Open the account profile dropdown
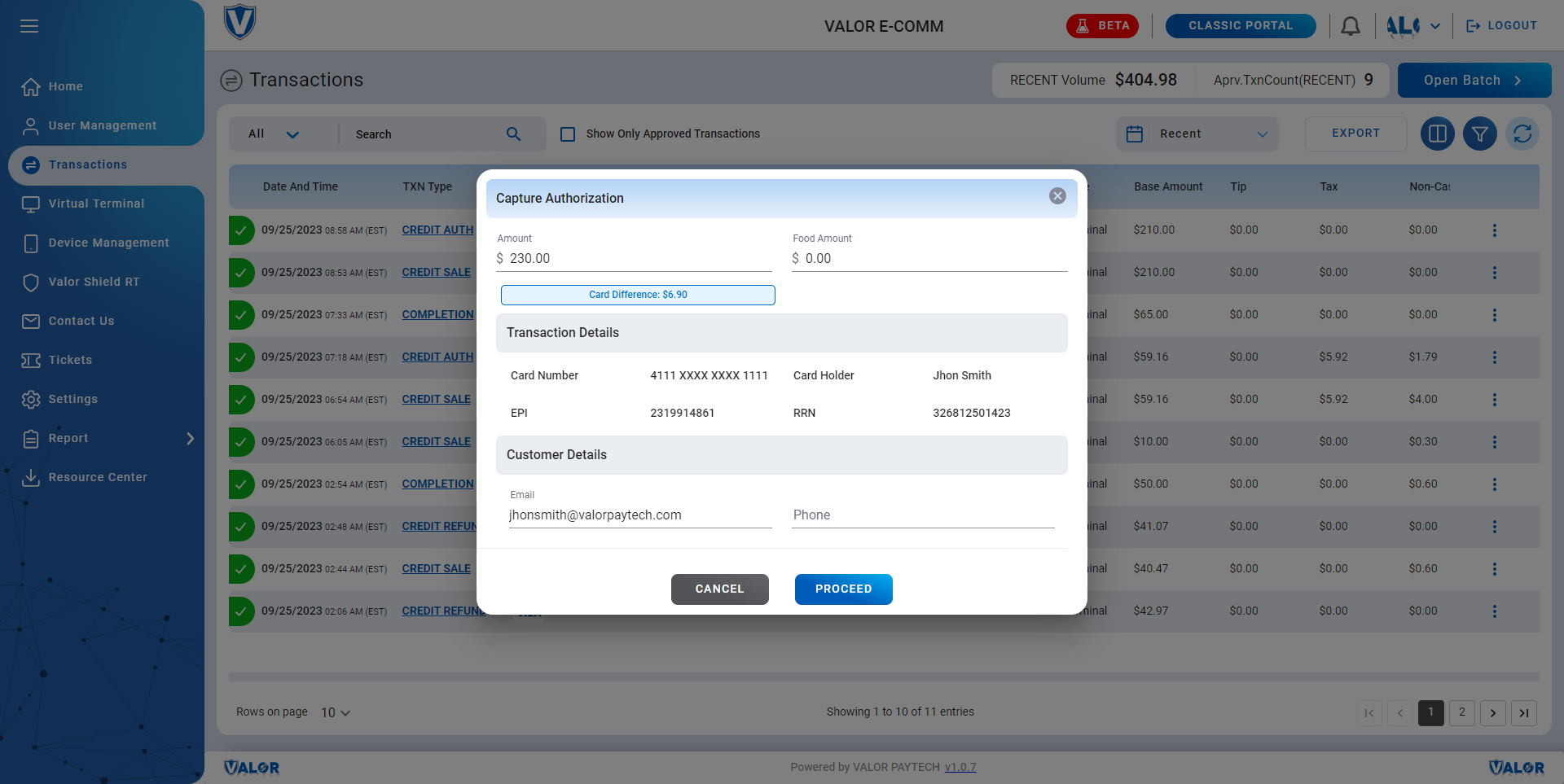The height and width of the screenshot is (784, 1564). tap(1413, 26)
